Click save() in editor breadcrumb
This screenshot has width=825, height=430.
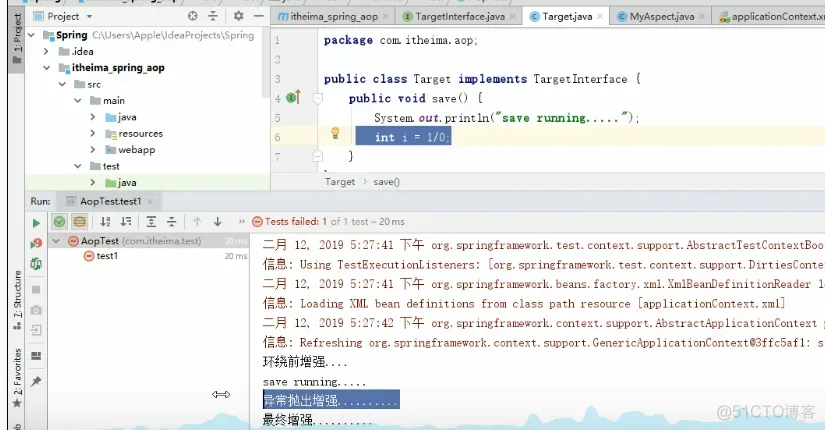[x=387, y=182]
